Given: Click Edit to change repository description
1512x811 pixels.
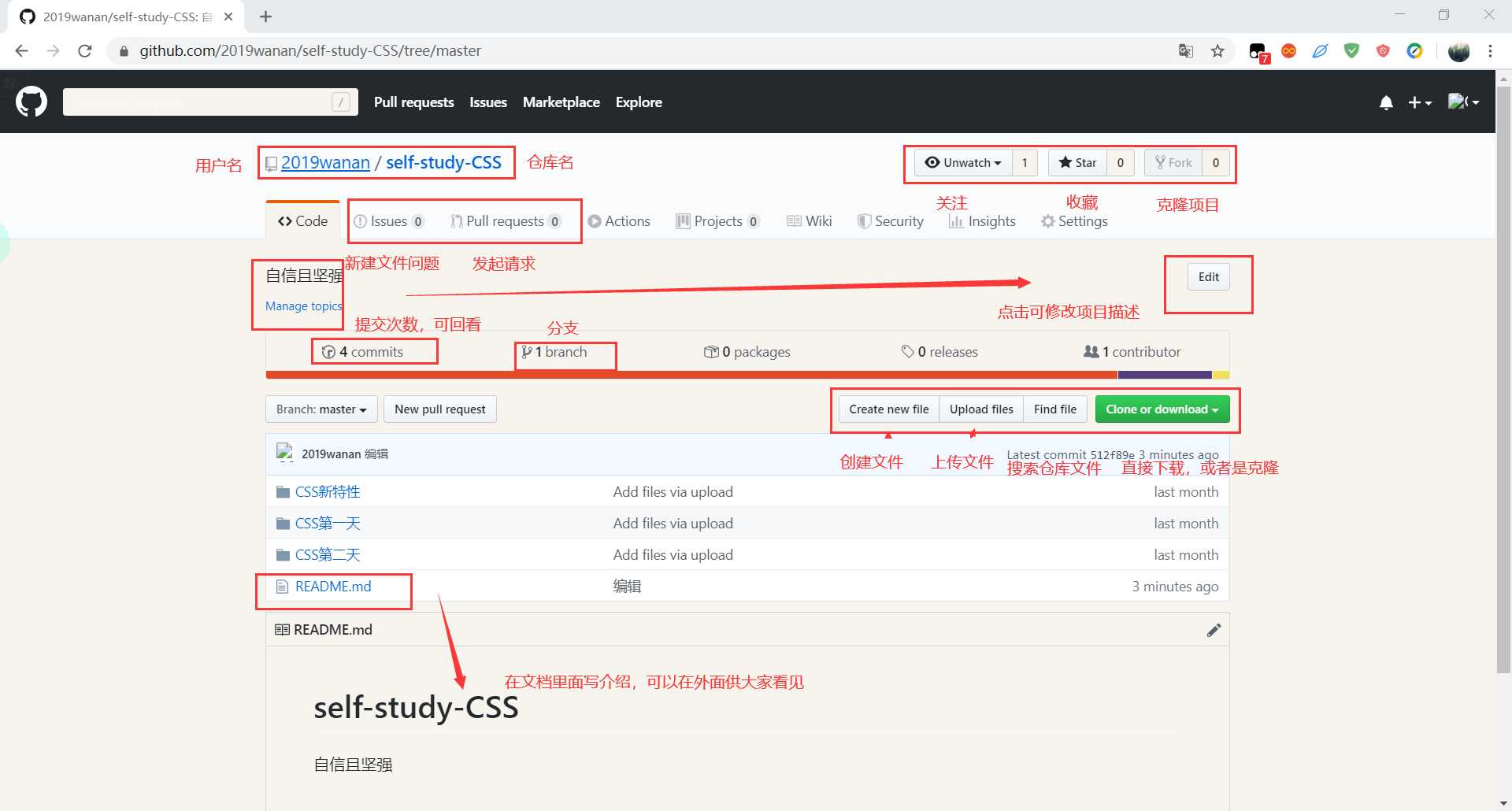Looking at the screenshot, I should [x=1208, y=277].
